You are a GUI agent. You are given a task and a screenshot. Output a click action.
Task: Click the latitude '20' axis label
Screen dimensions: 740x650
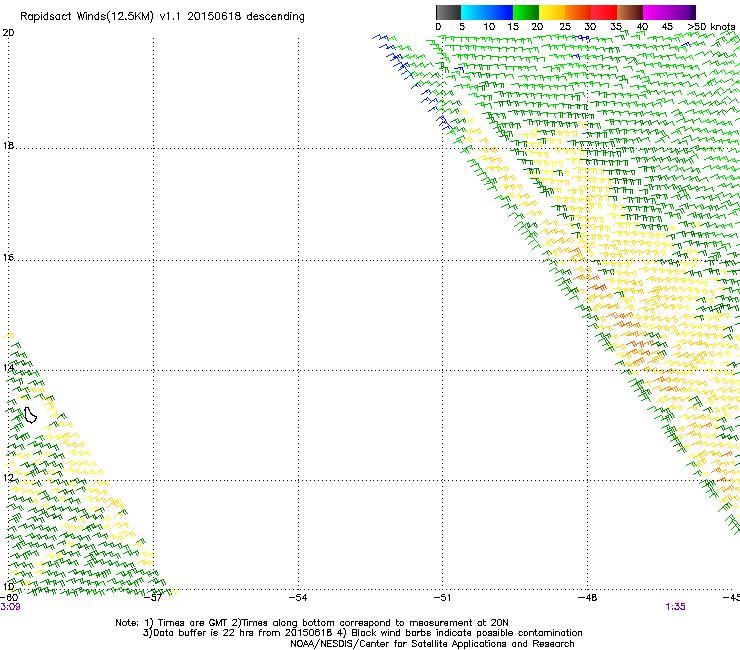[8, 33]
